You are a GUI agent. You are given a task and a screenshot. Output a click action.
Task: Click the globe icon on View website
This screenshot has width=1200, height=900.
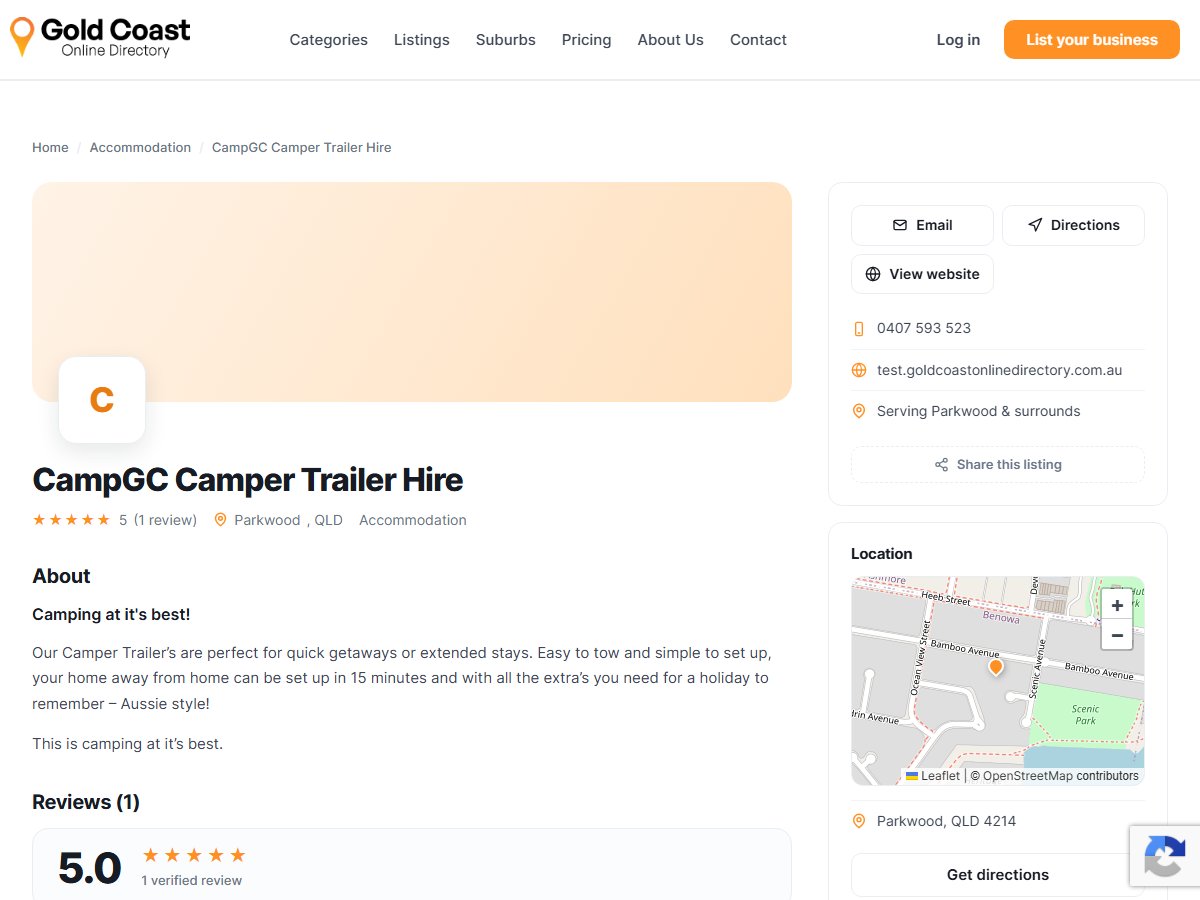click(x=873, y=274)
